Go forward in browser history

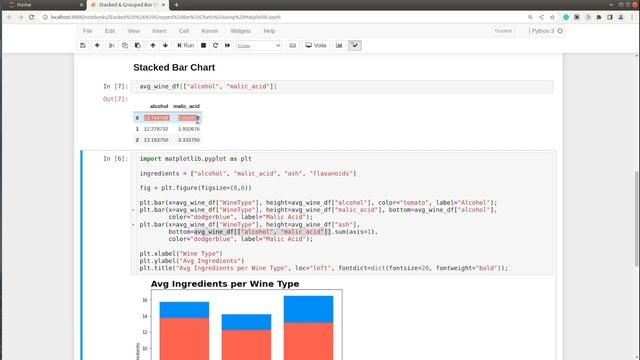pyautogui.click(x=20, y=17)
